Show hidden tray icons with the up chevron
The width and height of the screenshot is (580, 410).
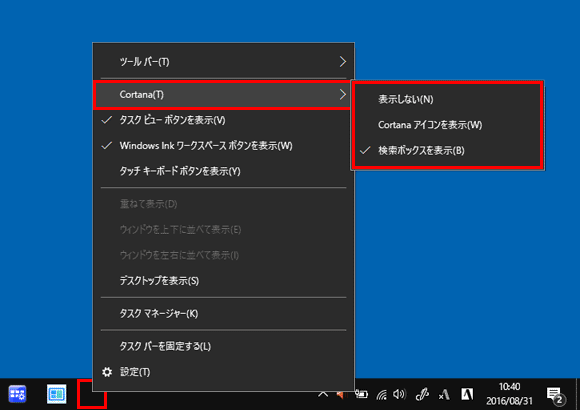(323, 394)
